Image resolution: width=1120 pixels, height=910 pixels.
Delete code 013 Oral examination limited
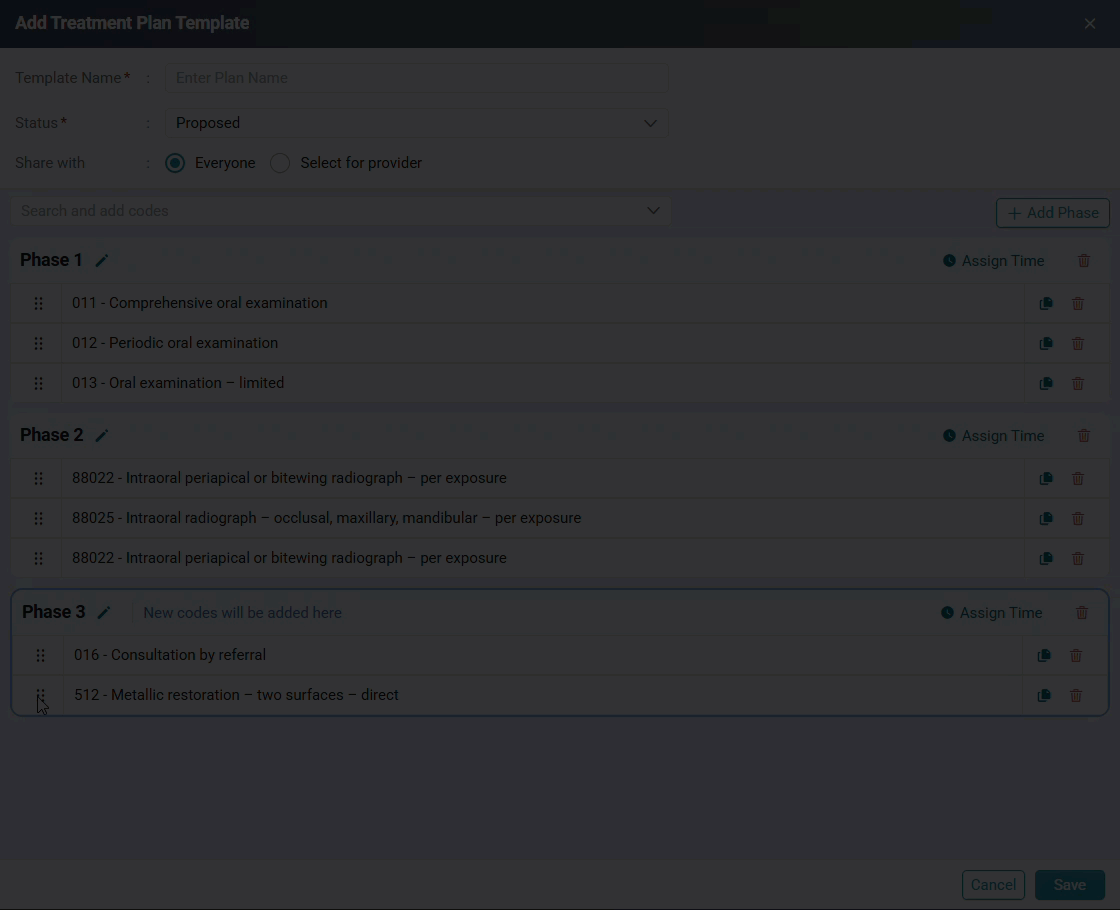(1078, 384)
